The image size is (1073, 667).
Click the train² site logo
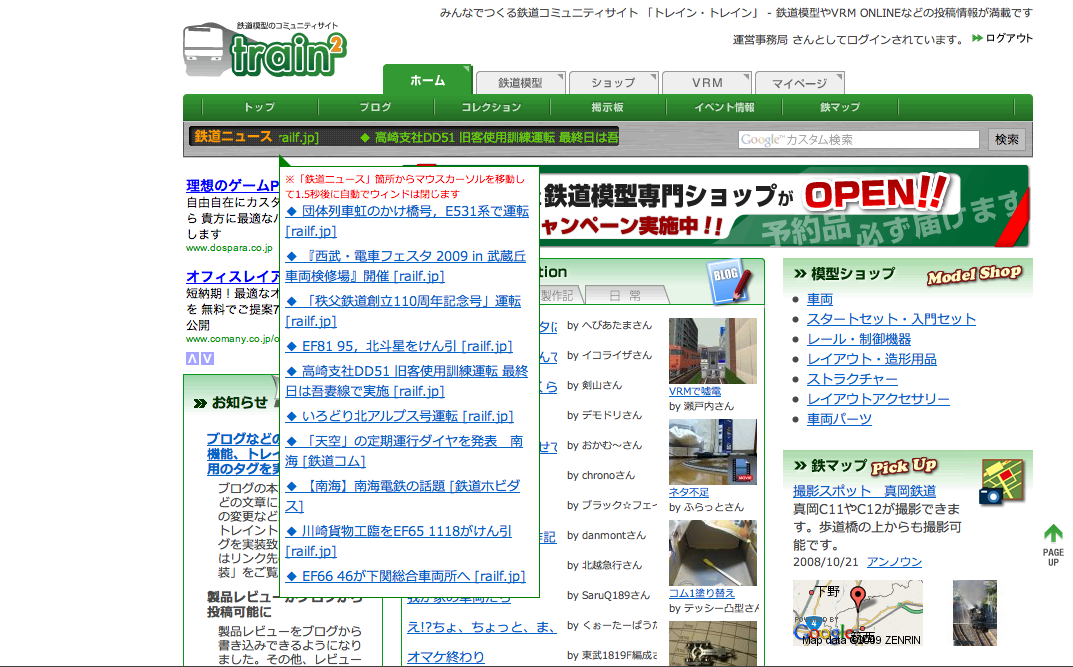(x=265, y=50)
